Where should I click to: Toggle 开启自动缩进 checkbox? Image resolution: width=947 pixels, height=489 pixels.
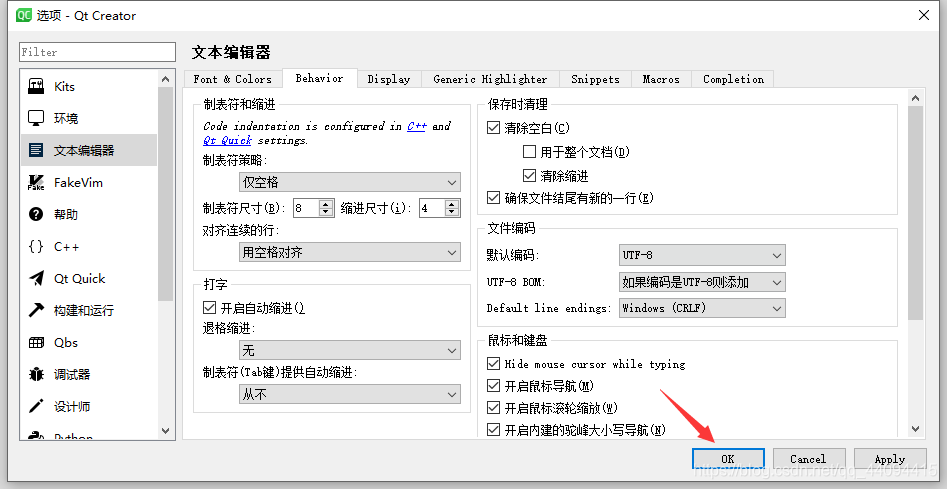(210, 308)
